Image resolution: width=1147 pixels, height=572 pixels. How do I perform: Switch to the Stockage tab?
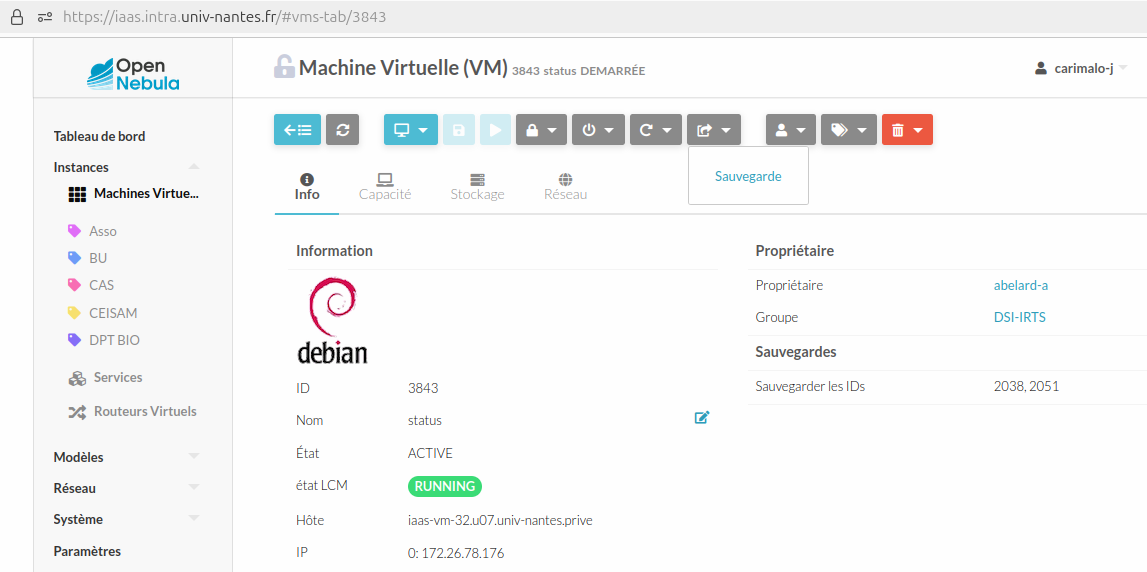pyautogui.click(x=477, y=186)
